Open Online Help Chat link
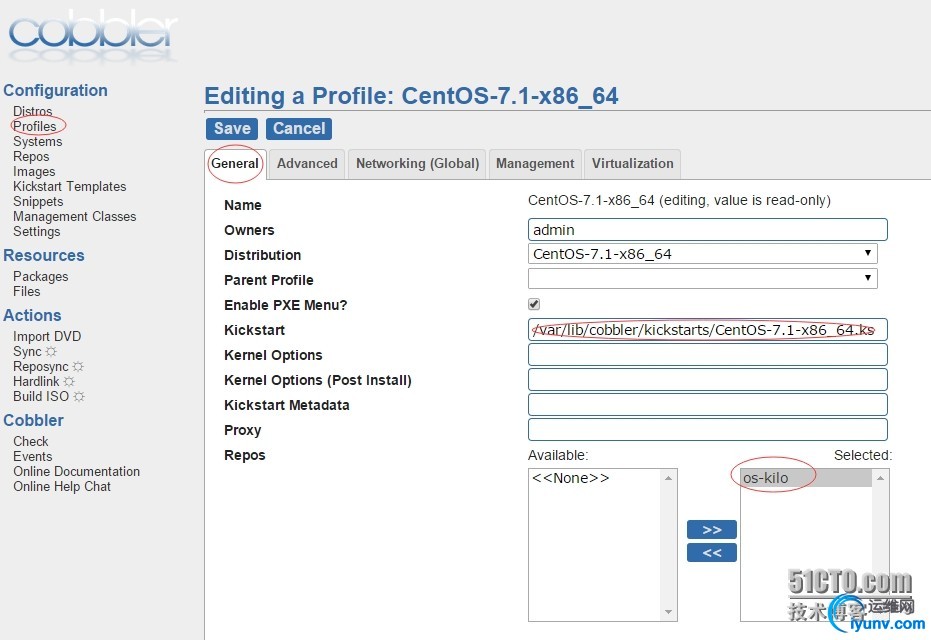 [x=62, y=486]
